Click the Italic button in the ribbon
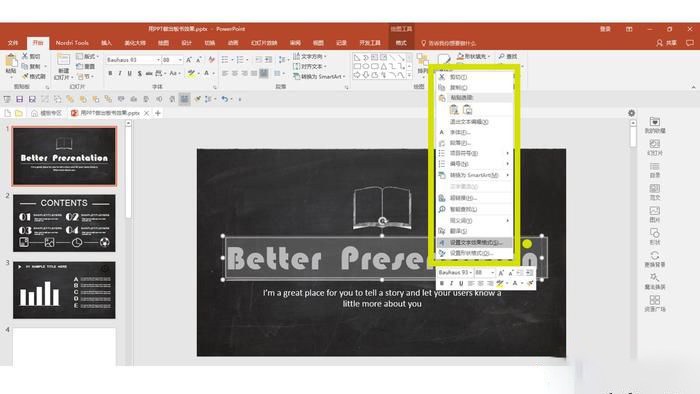 pyautogui.click(x=120, y=73)
